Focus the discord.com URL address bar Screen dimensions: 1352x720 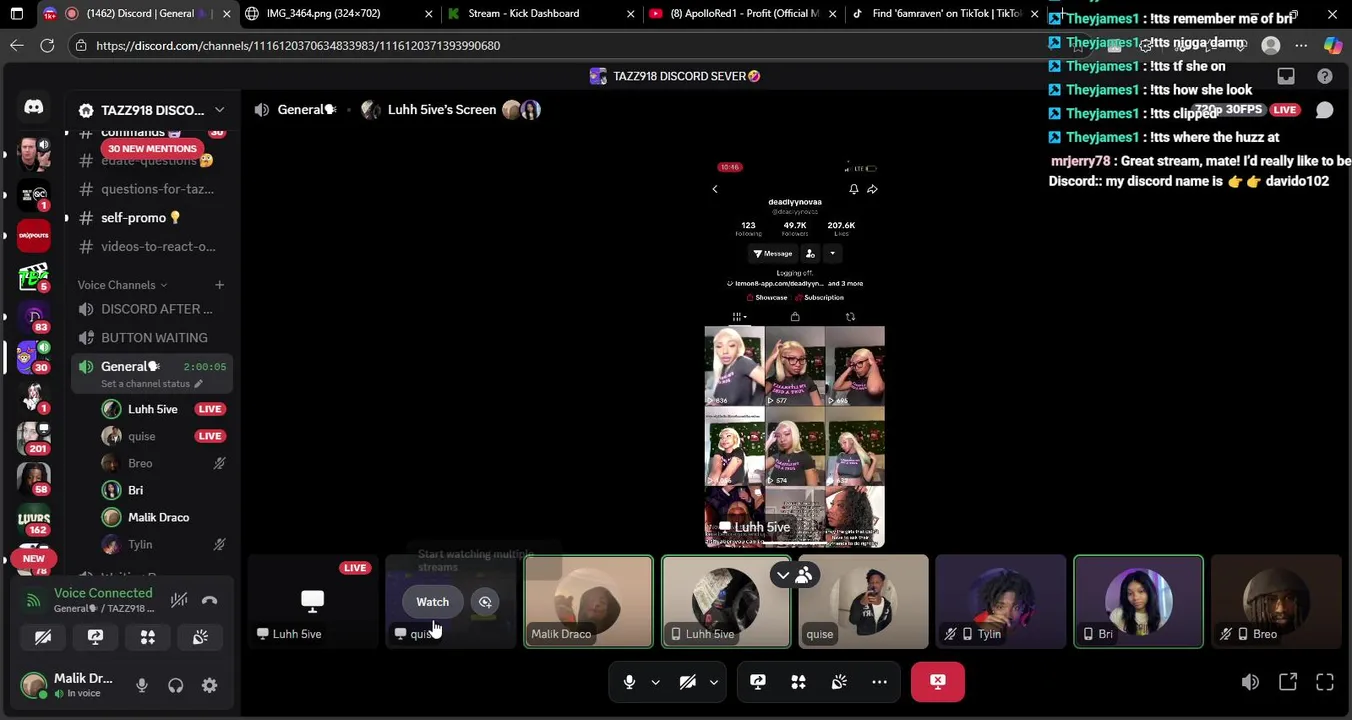pos(298,46)
